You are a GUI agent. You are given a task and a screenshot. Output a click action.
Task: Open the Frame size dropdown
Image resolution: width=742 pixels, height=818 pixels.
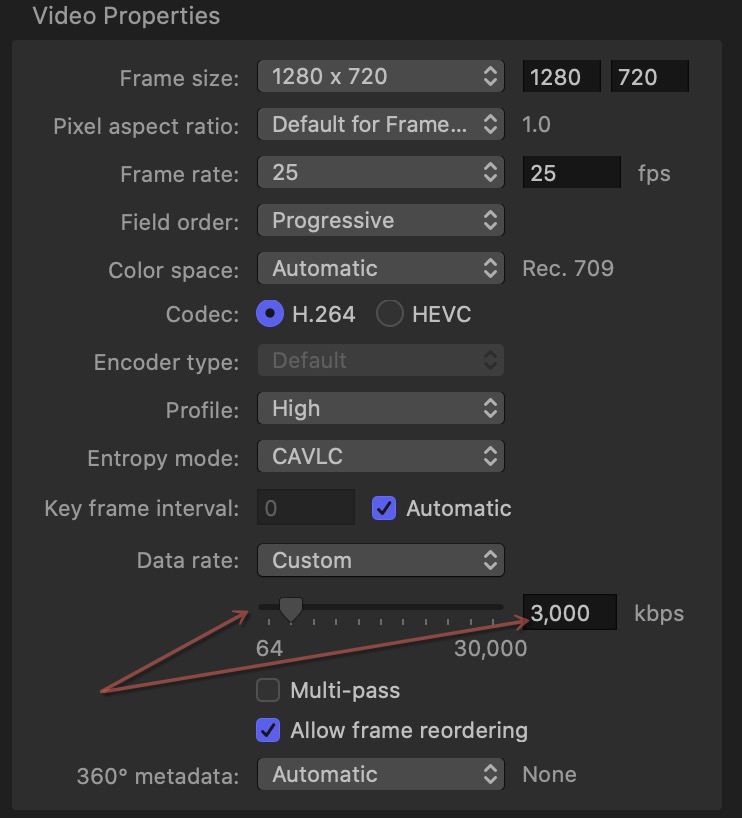[x=380, y=76]
